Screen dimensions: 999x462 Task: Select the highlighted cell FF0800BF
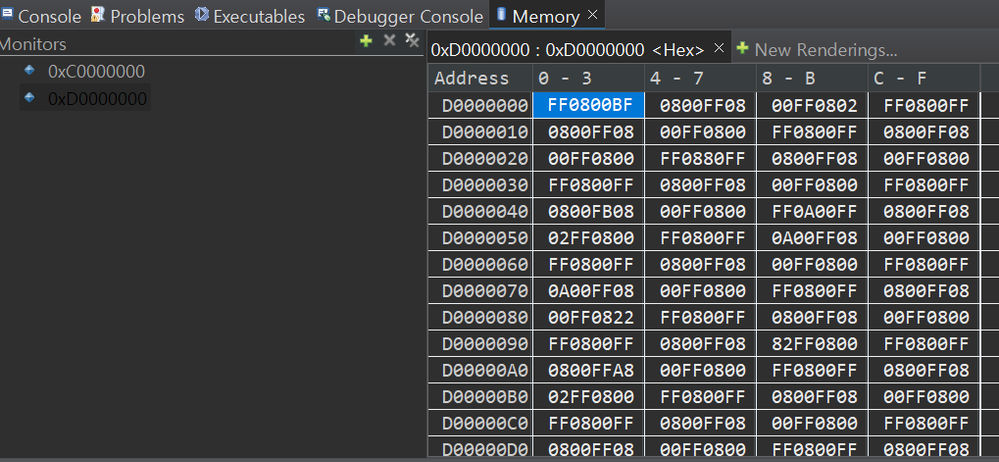589,105
